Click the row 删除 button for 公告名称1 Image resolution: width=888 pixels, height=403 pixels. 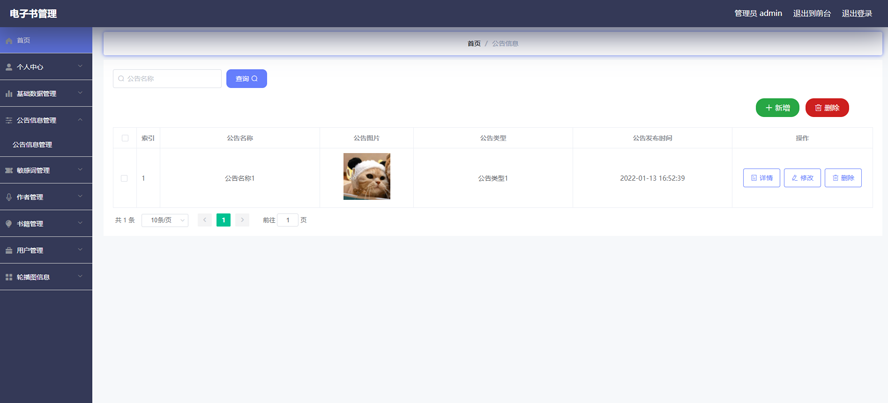[x=843, y=178]
